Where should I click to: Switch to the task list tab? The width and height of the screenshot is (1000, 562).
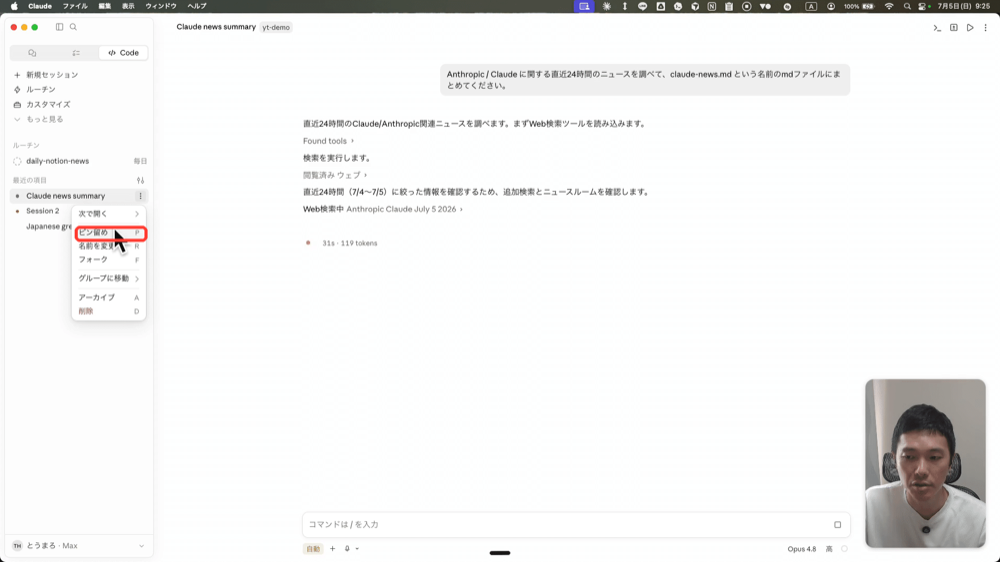76,53
